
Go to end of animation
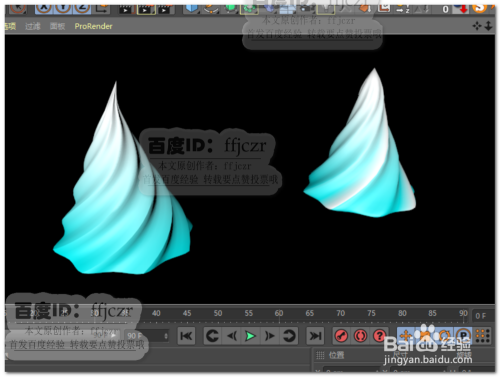tap(315, 336)
